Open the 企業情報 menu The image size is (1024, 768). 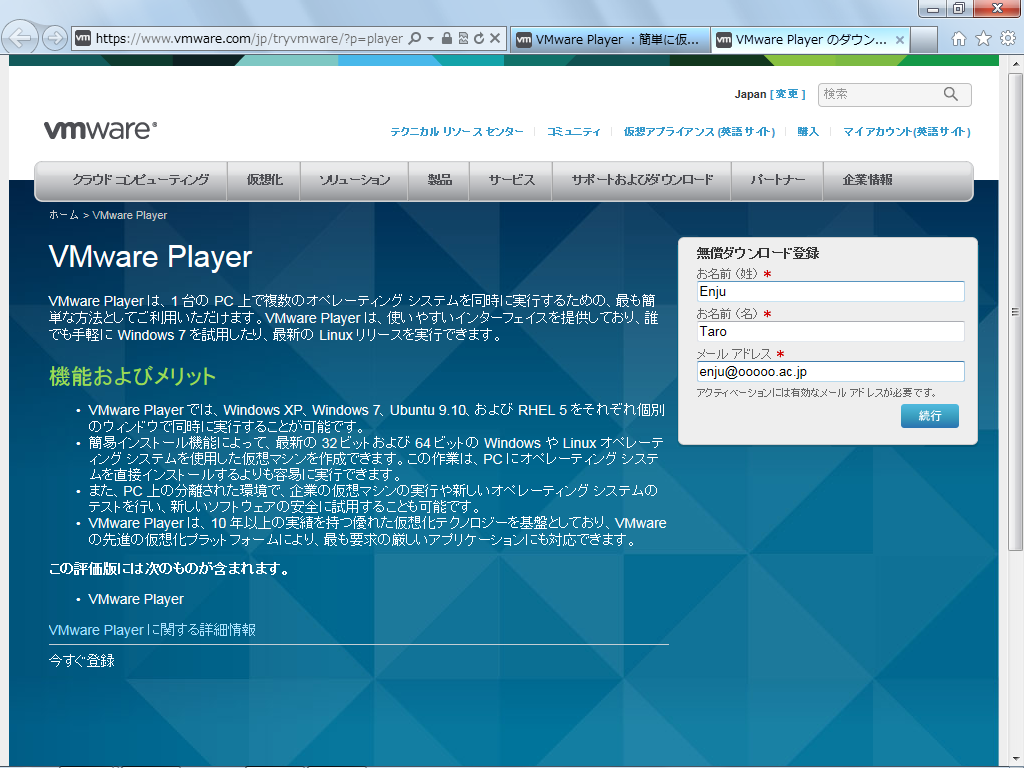(x=867, y=180)
